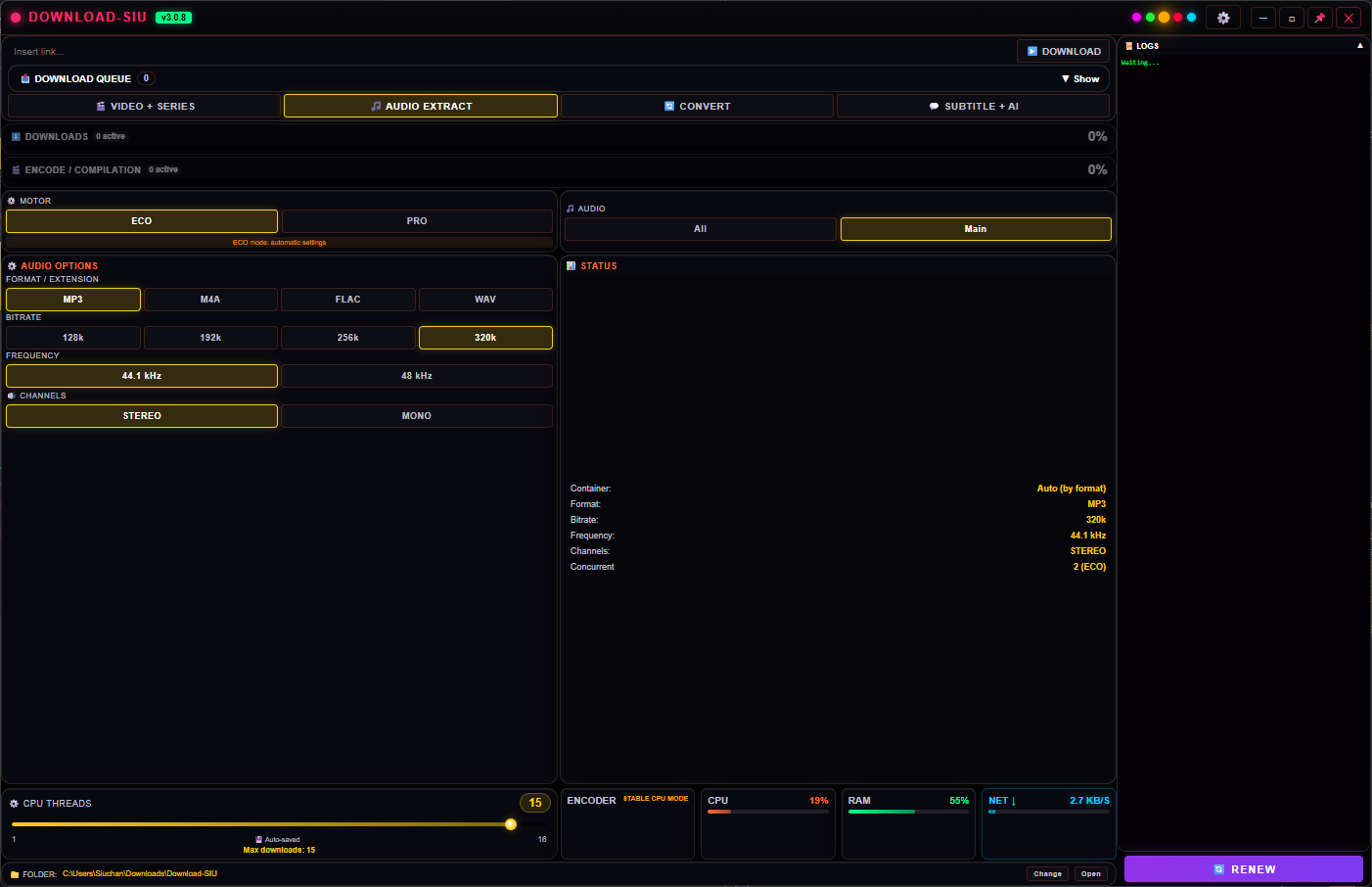Click the Encode / Compilation icon
This screenshot has width=1372, height=887.
pos(16,170)
